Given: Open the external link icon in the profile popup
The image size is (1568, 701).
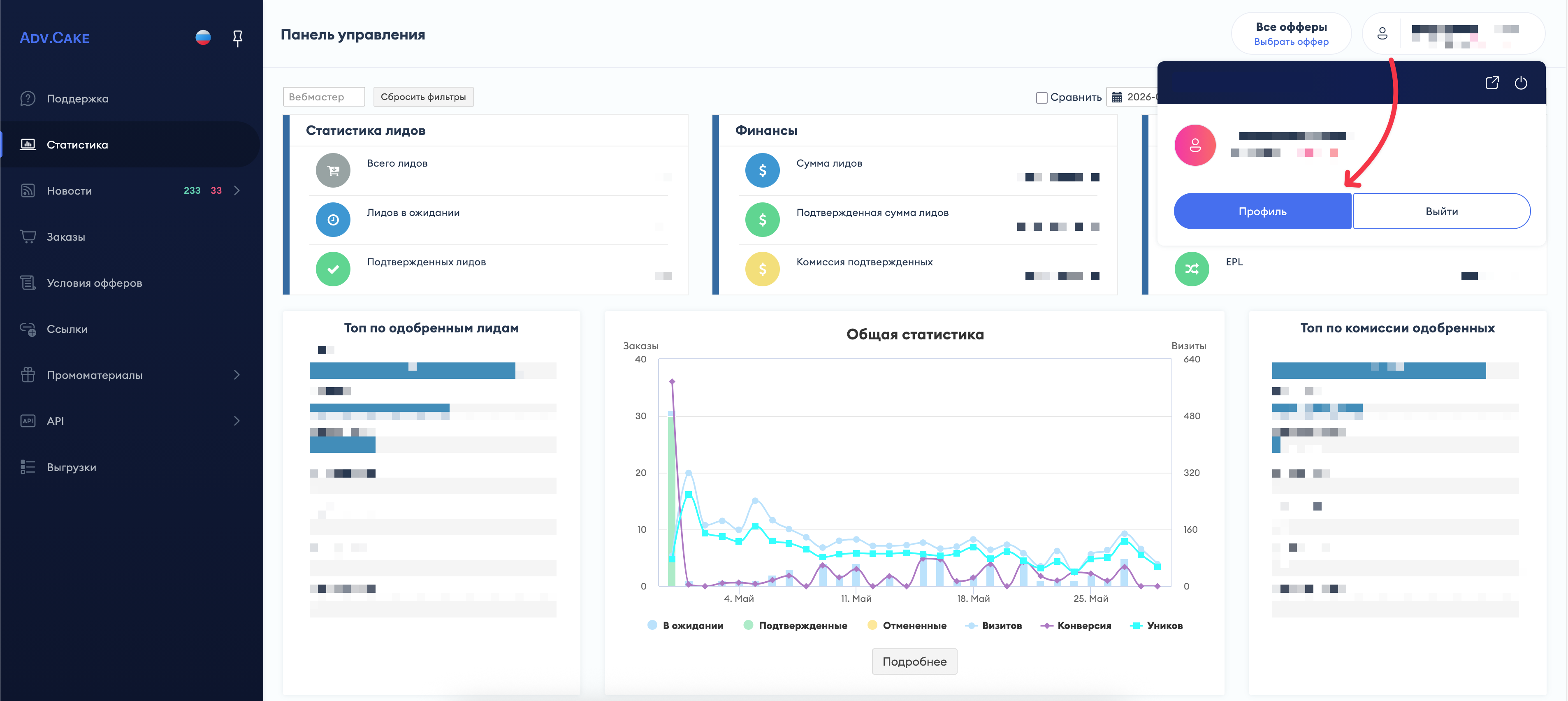Looking at the screenshot, I should pos(1492,83).
